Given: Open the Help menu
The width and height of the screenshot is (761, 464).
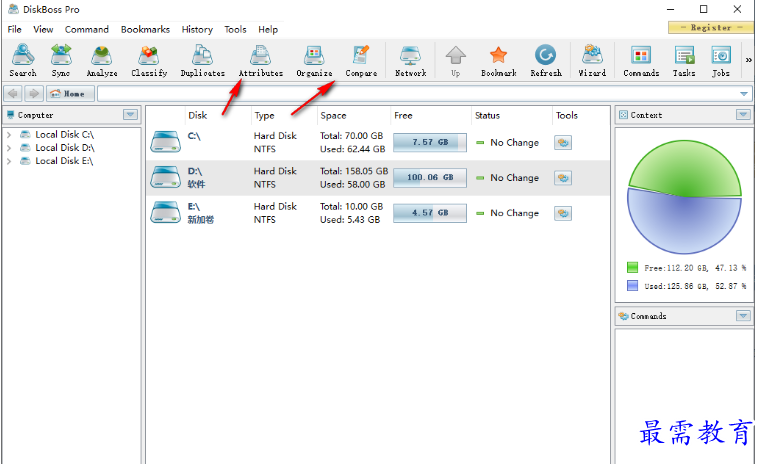Looking at the screenshot, I should [268, 29].
